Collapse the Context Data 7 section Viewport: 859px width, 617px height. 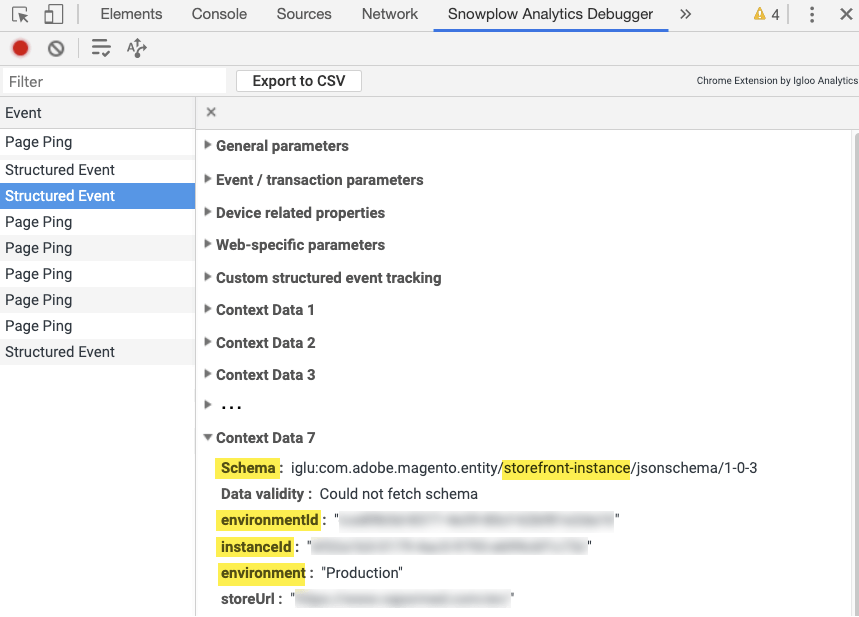265,438
